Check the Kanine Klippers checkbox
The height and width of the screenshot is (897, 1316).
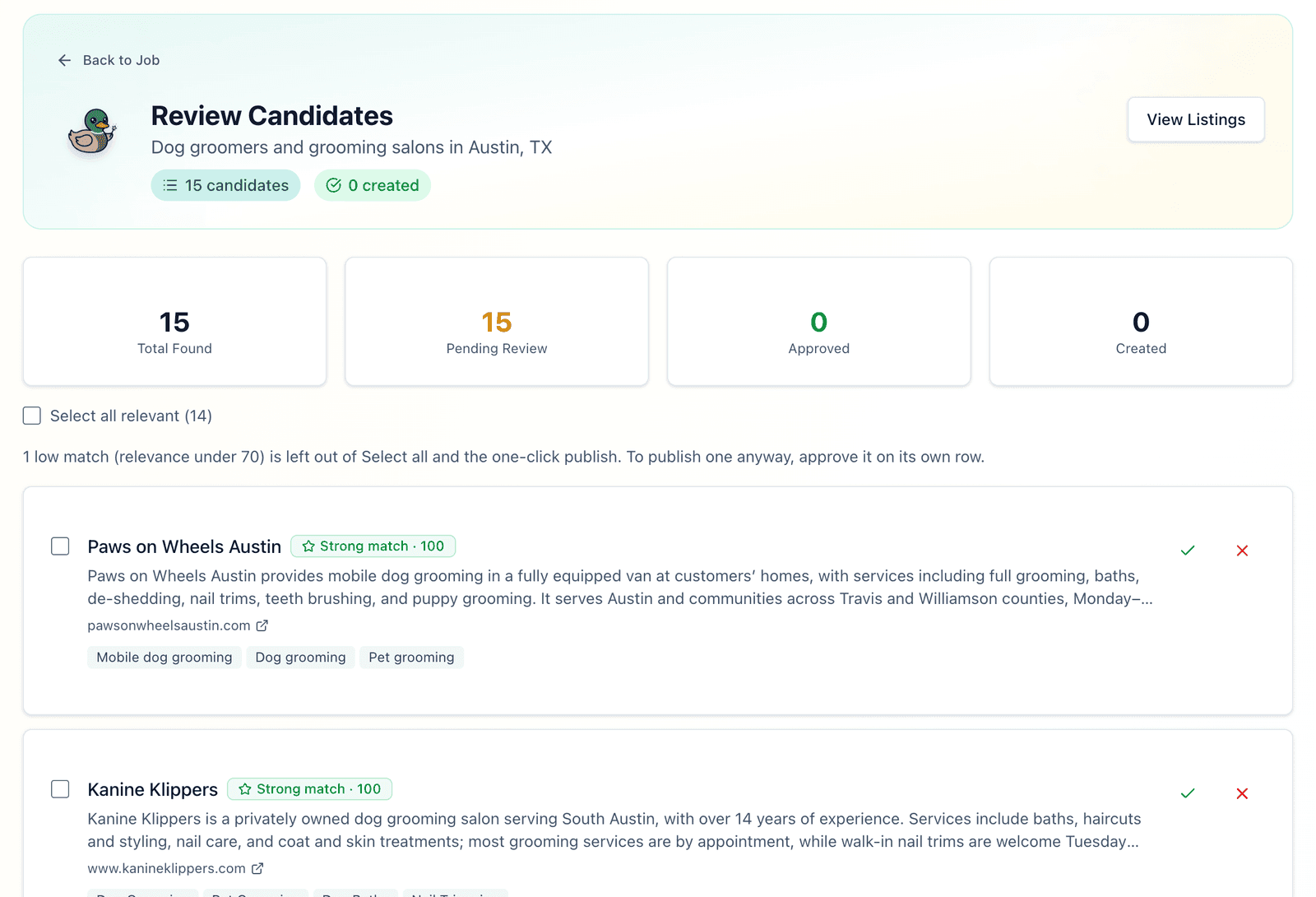coord(60,789)
